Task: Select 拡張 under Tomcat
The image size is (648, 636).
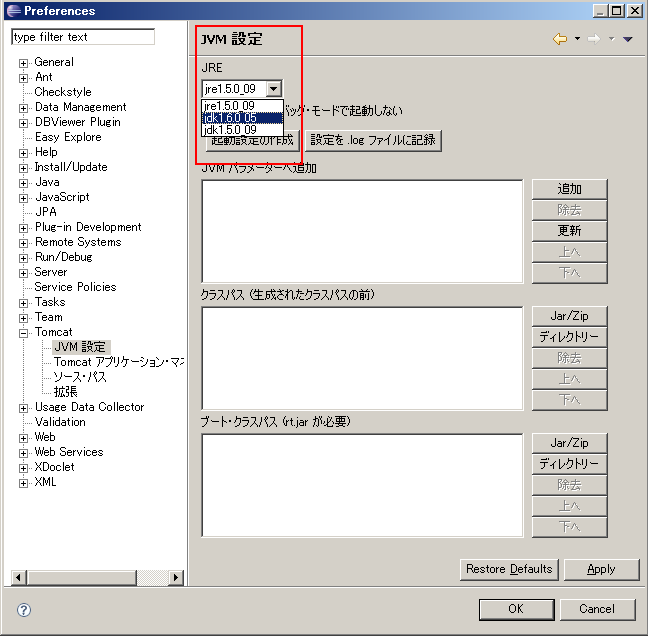Action: [x=65, y=392]
